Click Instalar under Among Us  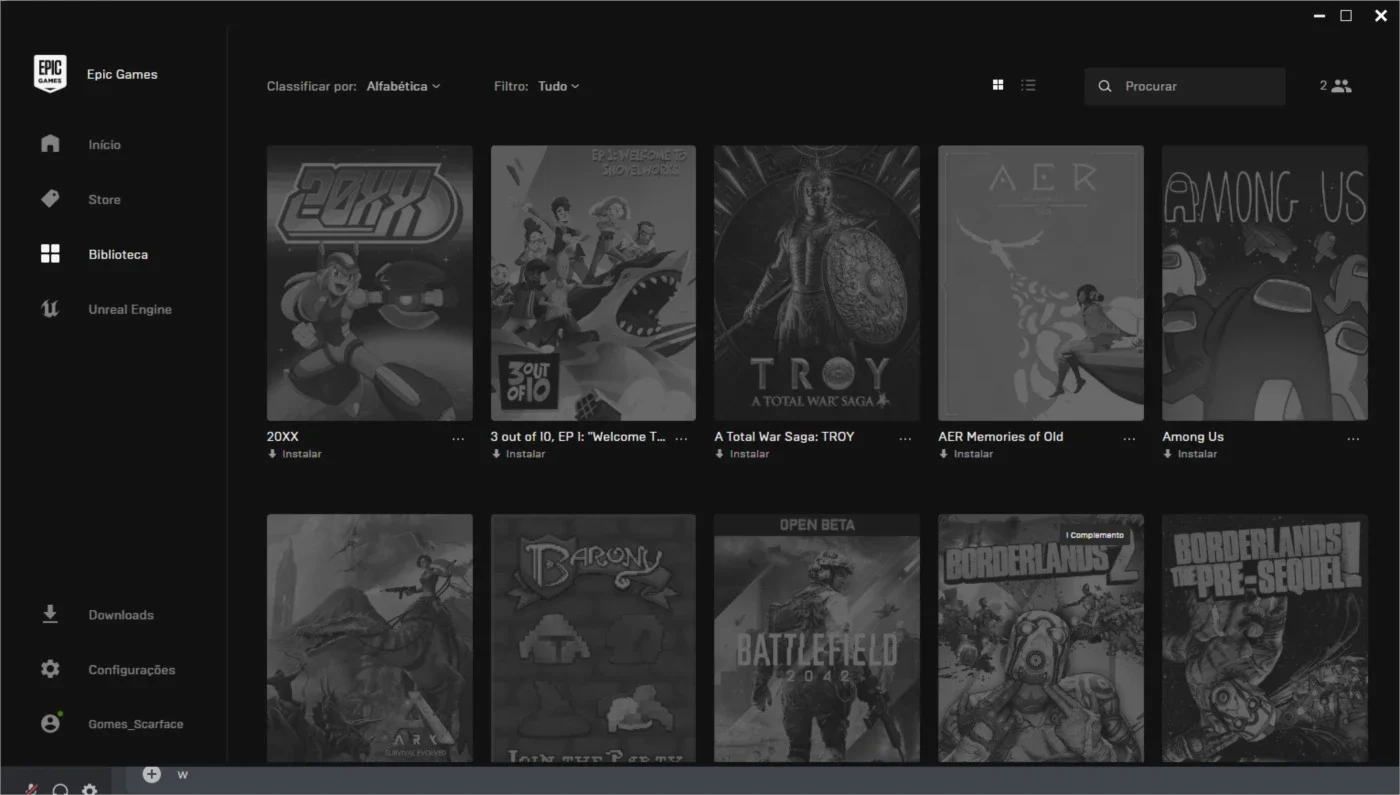1191,454
